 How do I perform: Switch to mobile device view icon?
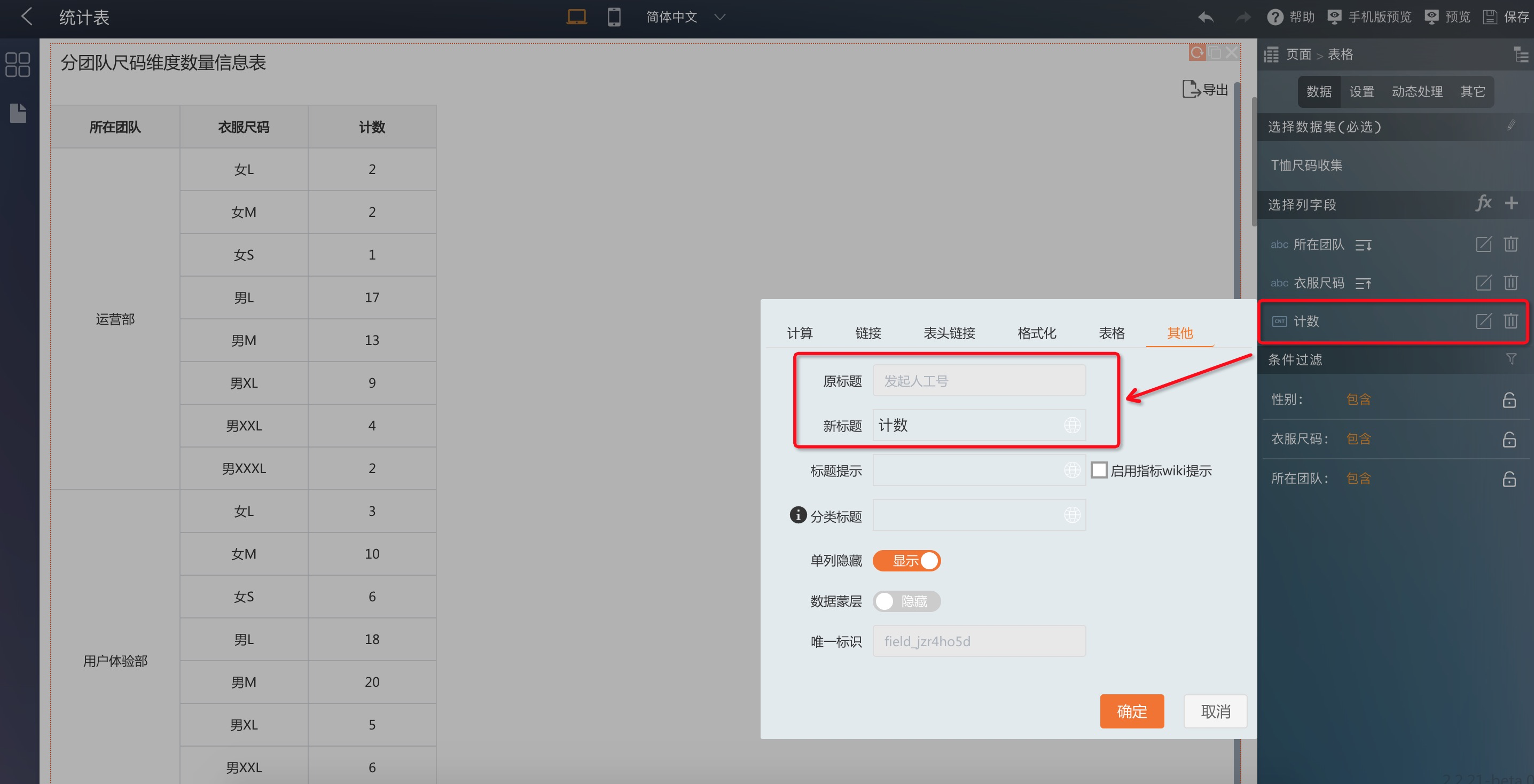tap(614, 17)
